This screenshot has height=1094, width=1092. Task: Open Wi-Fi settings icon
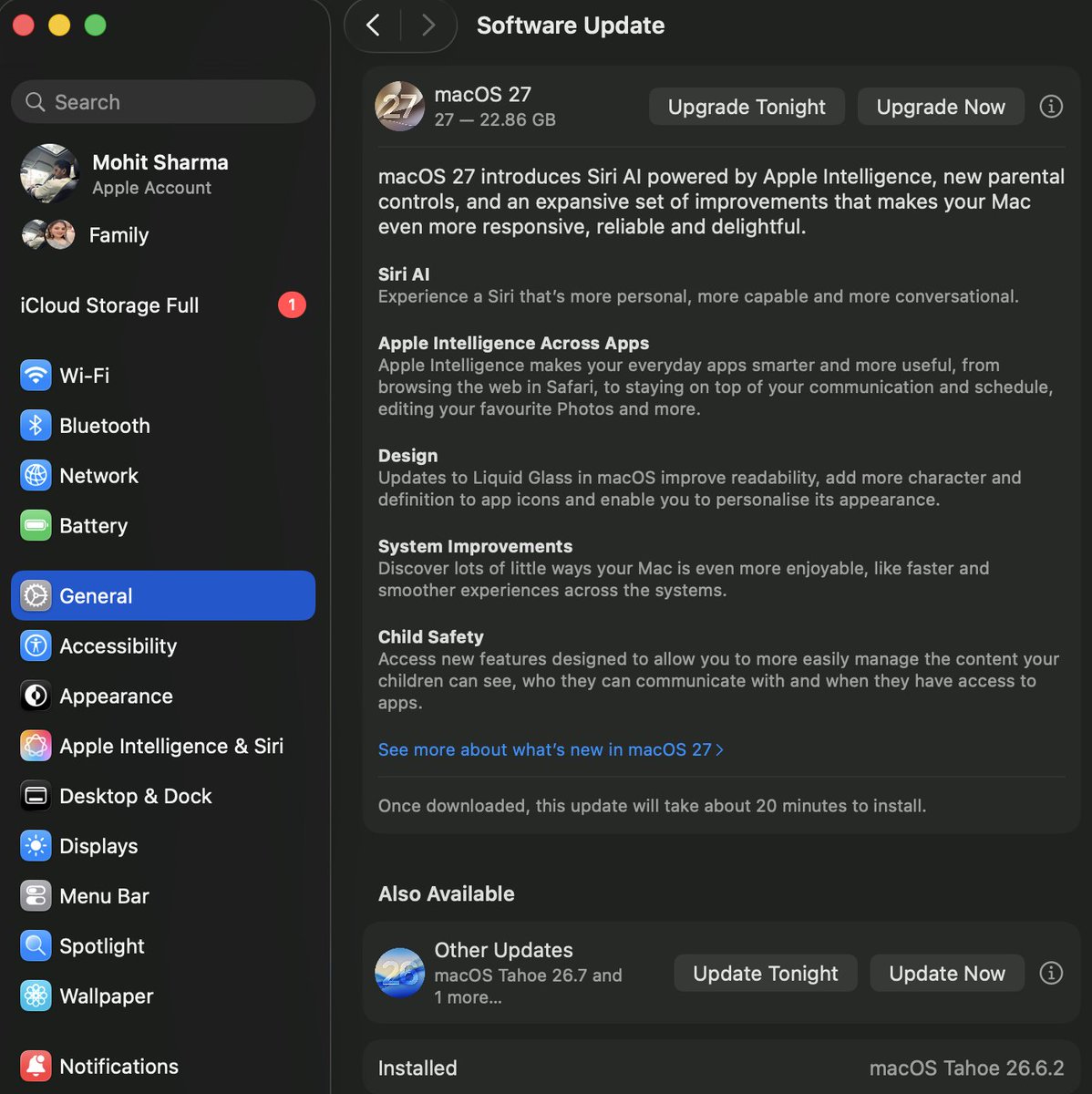pyautogui.click(x=36, y=375)
